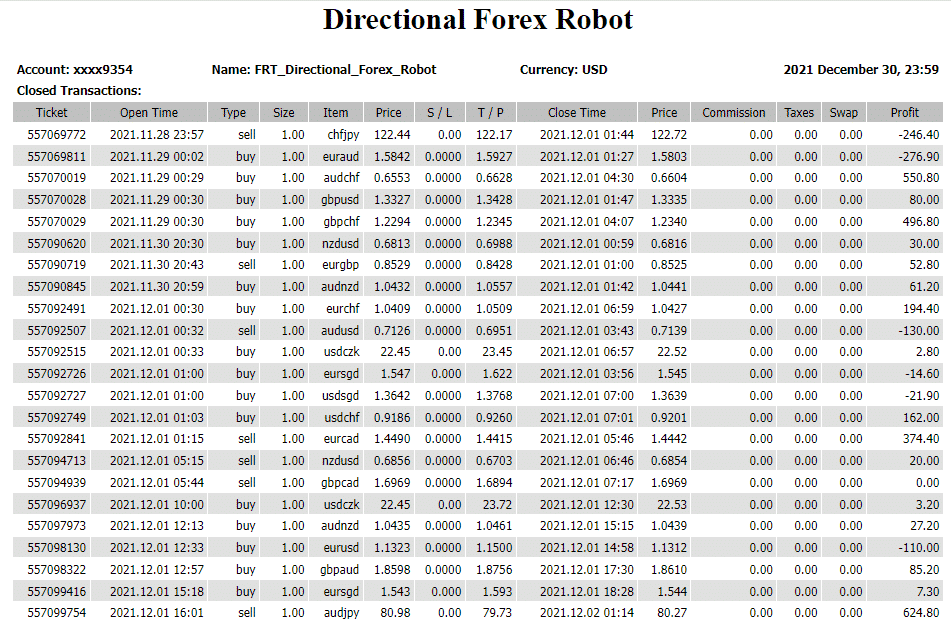The image size is (951, 623).
Task: Click open time 2021.11.30 20:43
Action: coord(156,265)
